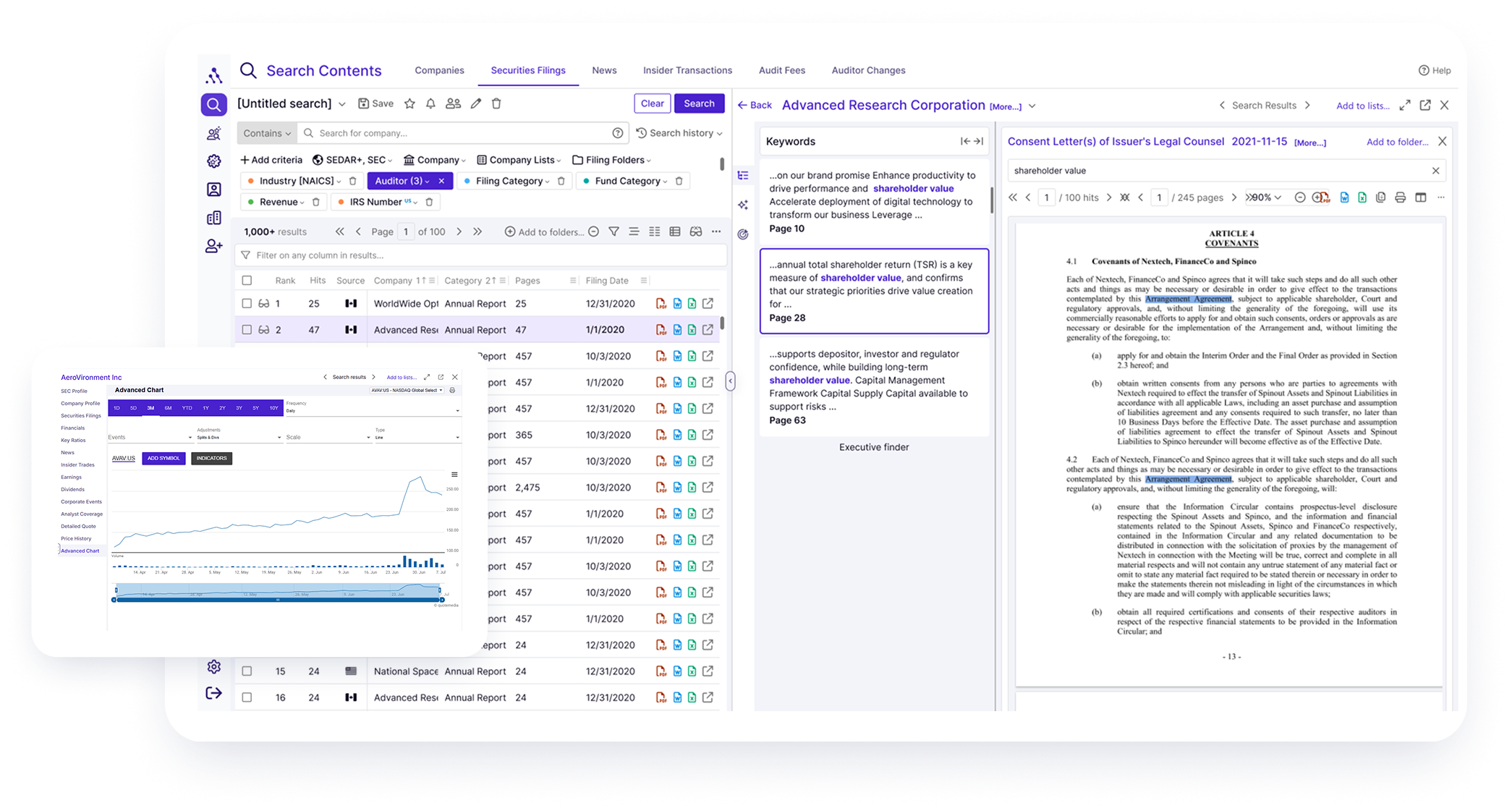The width and height of the screenshot is (1512, 811).
Task: Check the box for WorldWide Opt row 1
Action: pyautogui.click(x=247, y=304)
